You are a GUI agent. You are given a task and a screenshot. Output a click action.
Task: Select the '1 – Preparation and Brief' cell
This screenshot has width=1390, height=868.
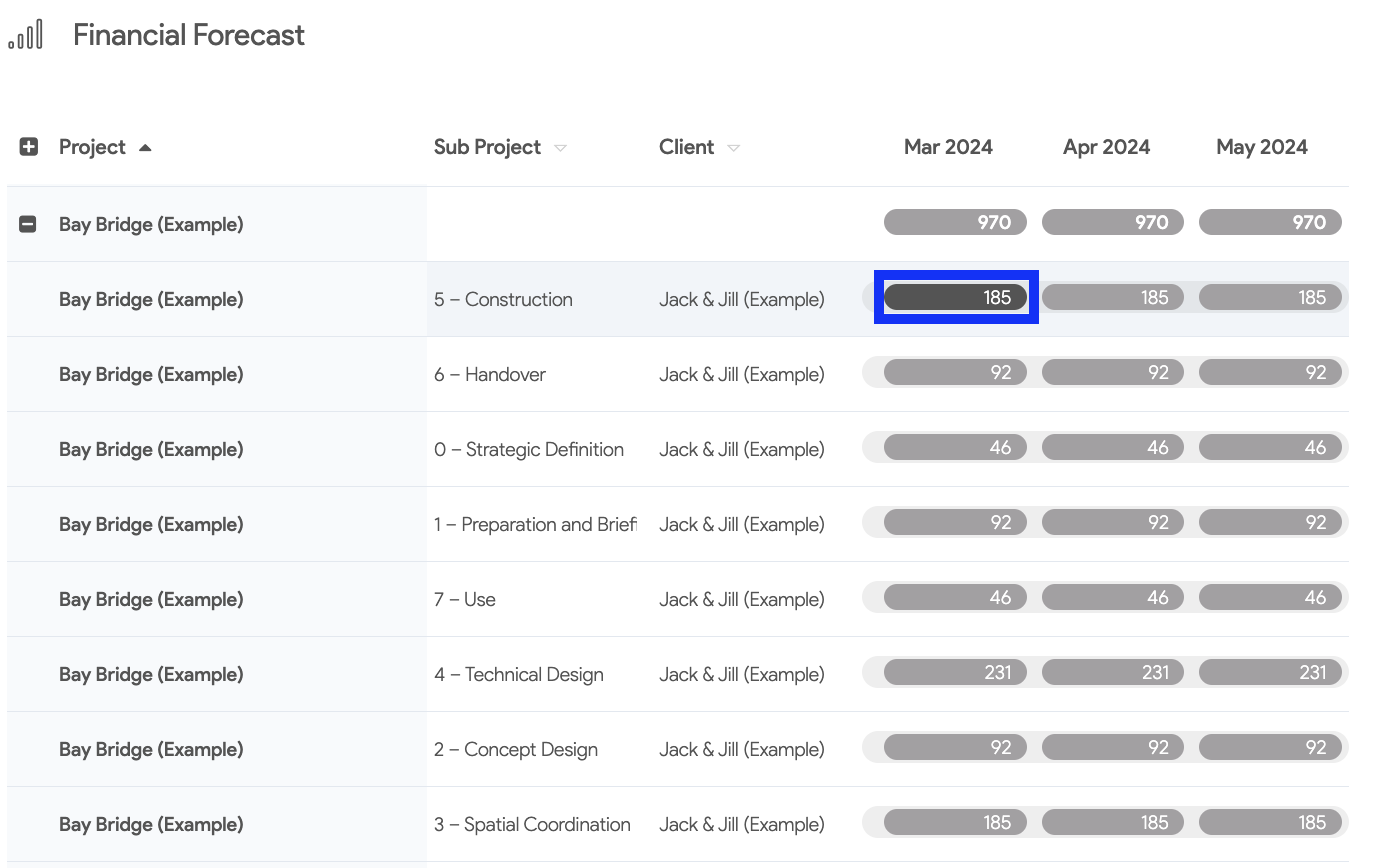(535, 524)
